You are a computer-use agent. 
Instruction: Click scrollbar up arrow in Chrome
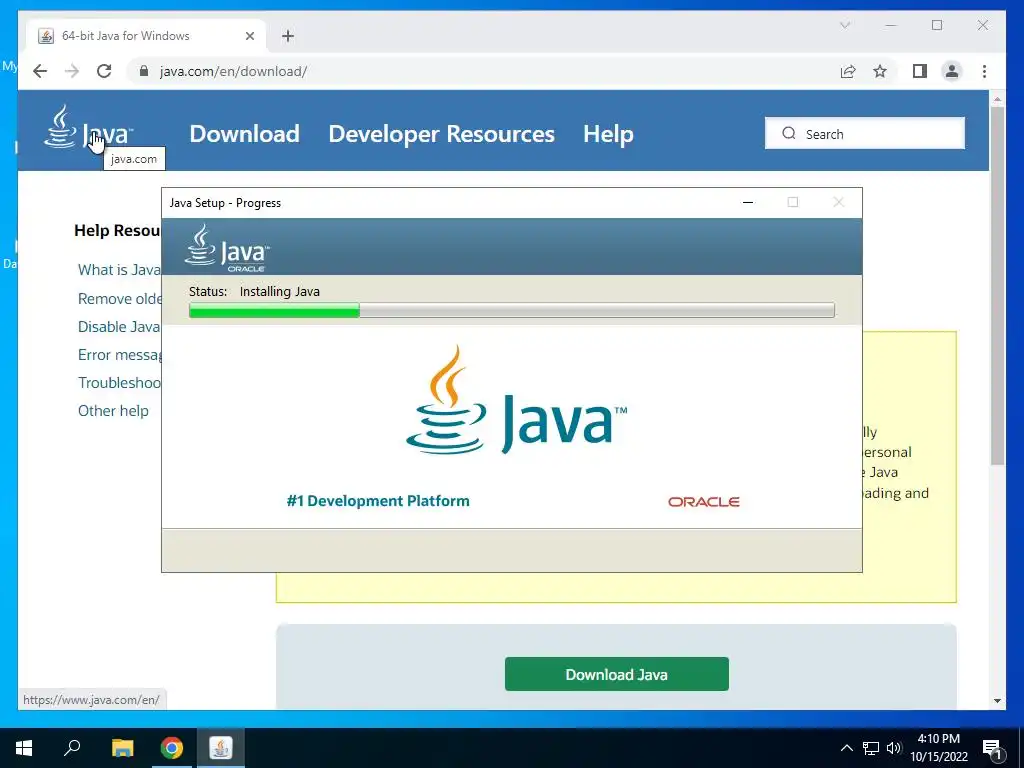pos(997,99)
